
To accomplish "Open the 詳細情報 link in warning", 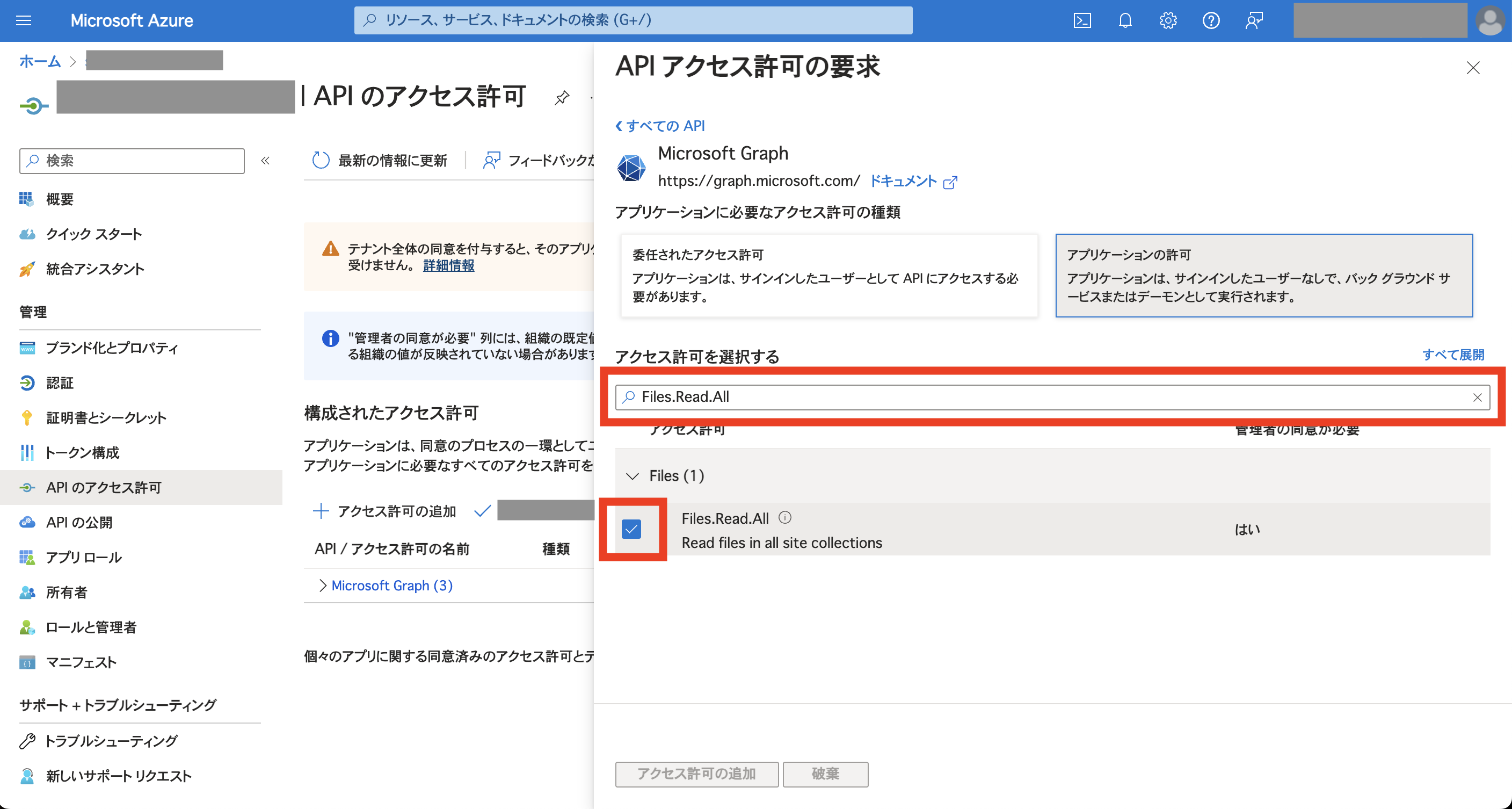I will coord(448,265).
